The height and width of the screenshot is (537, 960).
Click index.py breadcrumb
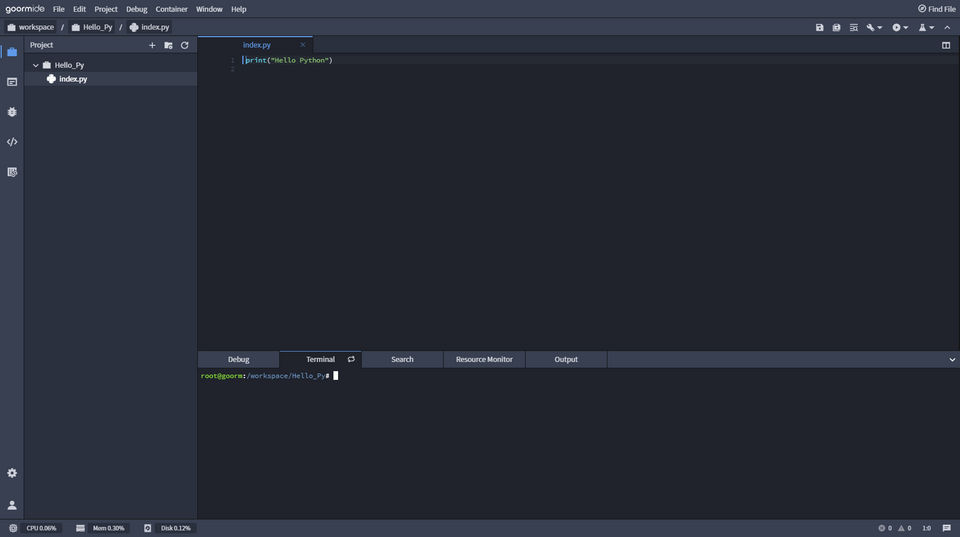pos(149,28)
